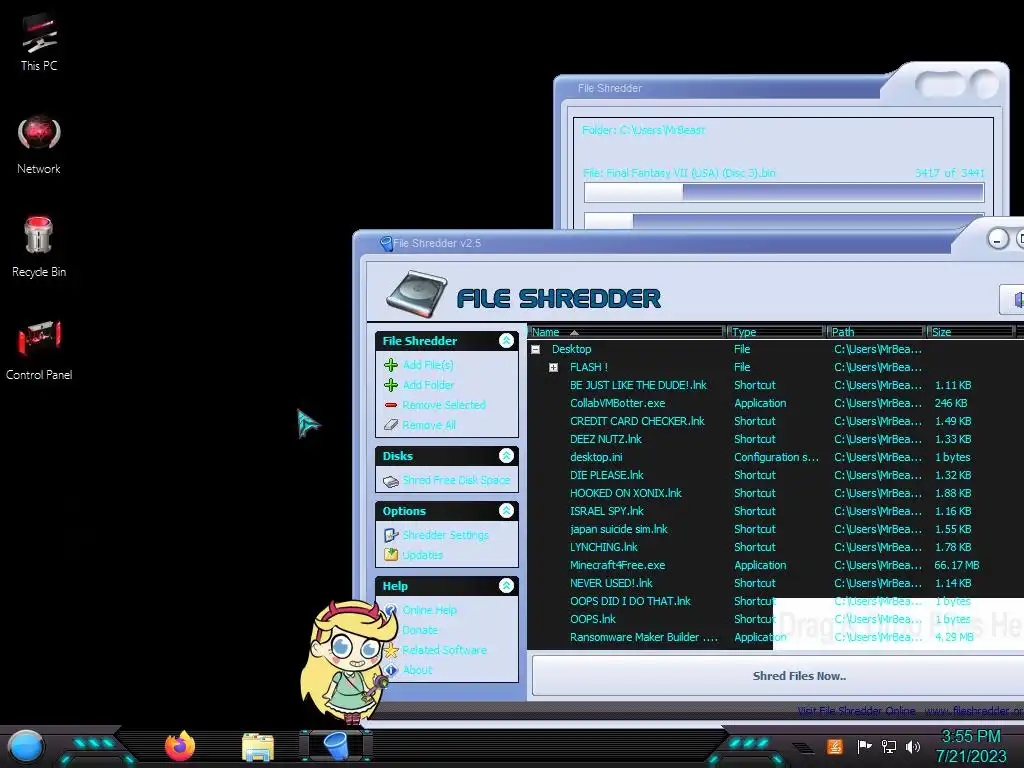Sort list by Name column header
The image size is (1024, 768).
(626, 332)
